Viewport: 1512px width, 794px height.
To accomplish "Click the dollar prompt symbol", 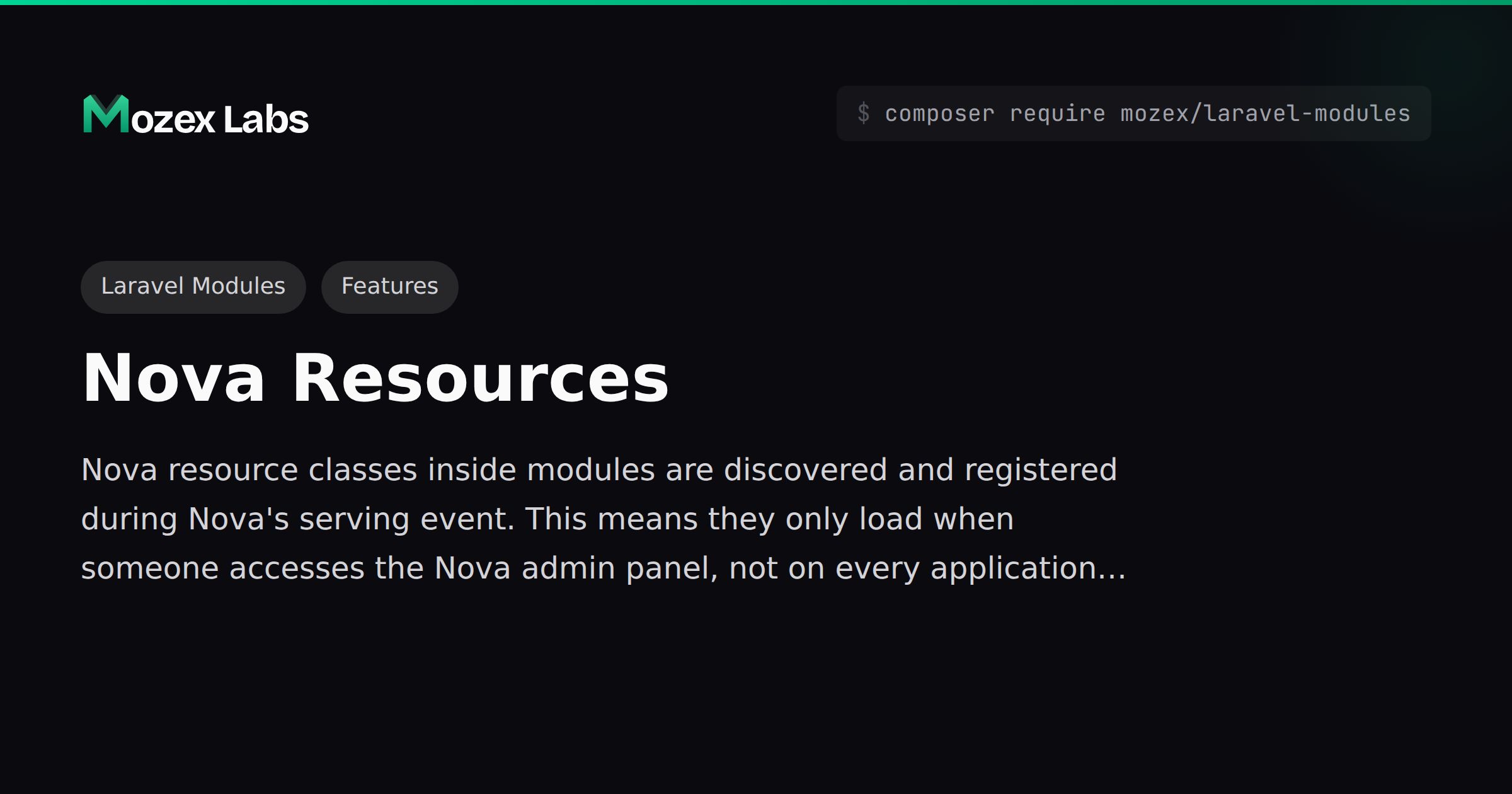I will 863,113.
